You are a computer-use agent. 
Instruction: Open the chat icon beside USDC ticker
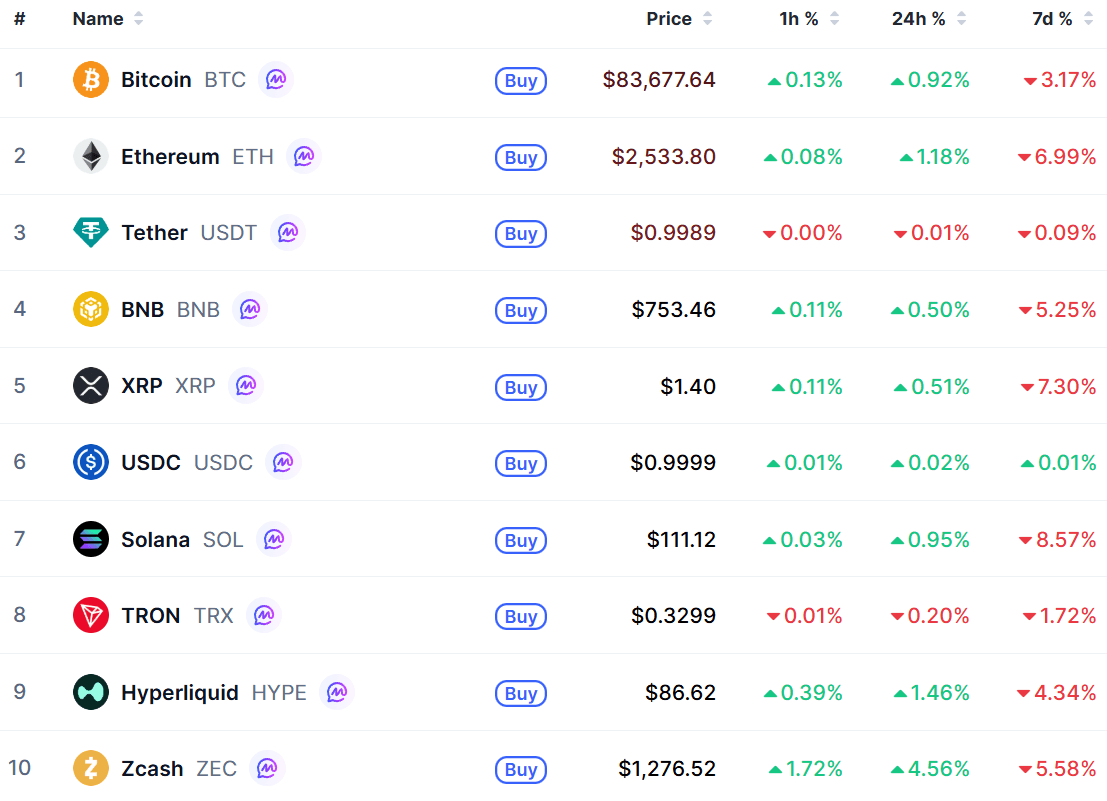[x=283, y=462]
